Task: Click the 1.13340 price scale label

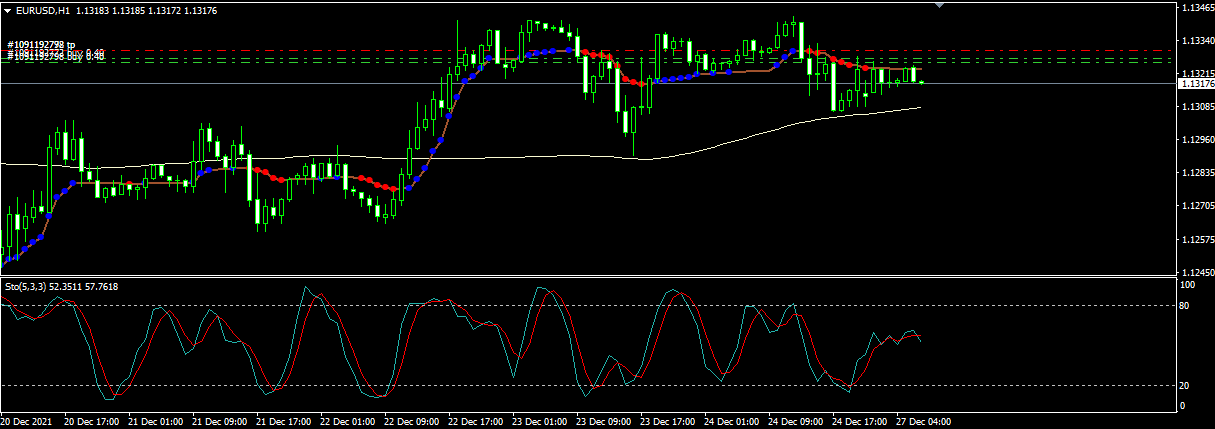Action: click(x=1196, y=40)
